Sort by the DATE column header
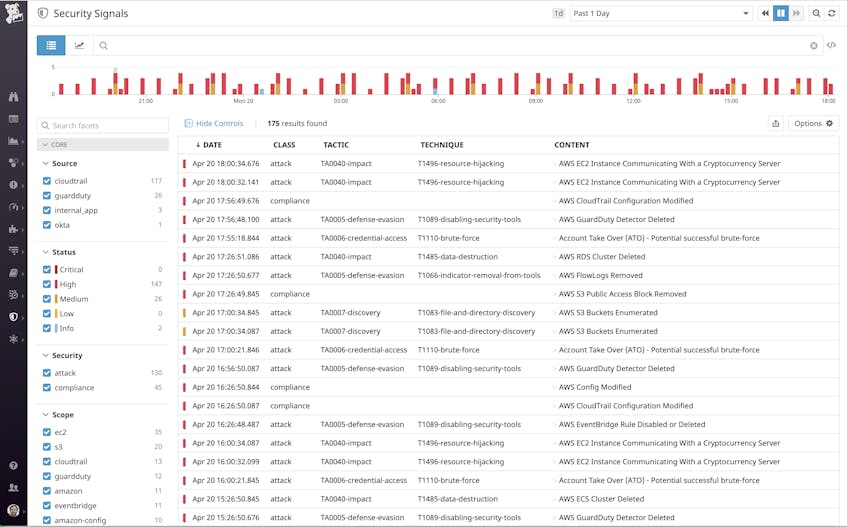The width and height of the screenshot is (847, 527). [x=209, y=145]
